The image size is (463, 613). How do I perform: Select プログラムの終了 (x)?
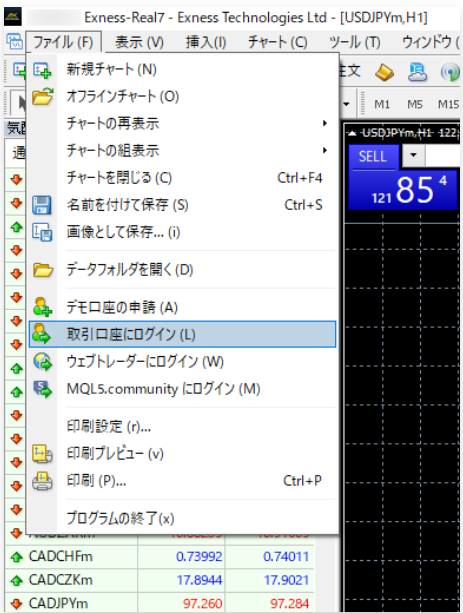pyautogui.click(x=182, y=518)
